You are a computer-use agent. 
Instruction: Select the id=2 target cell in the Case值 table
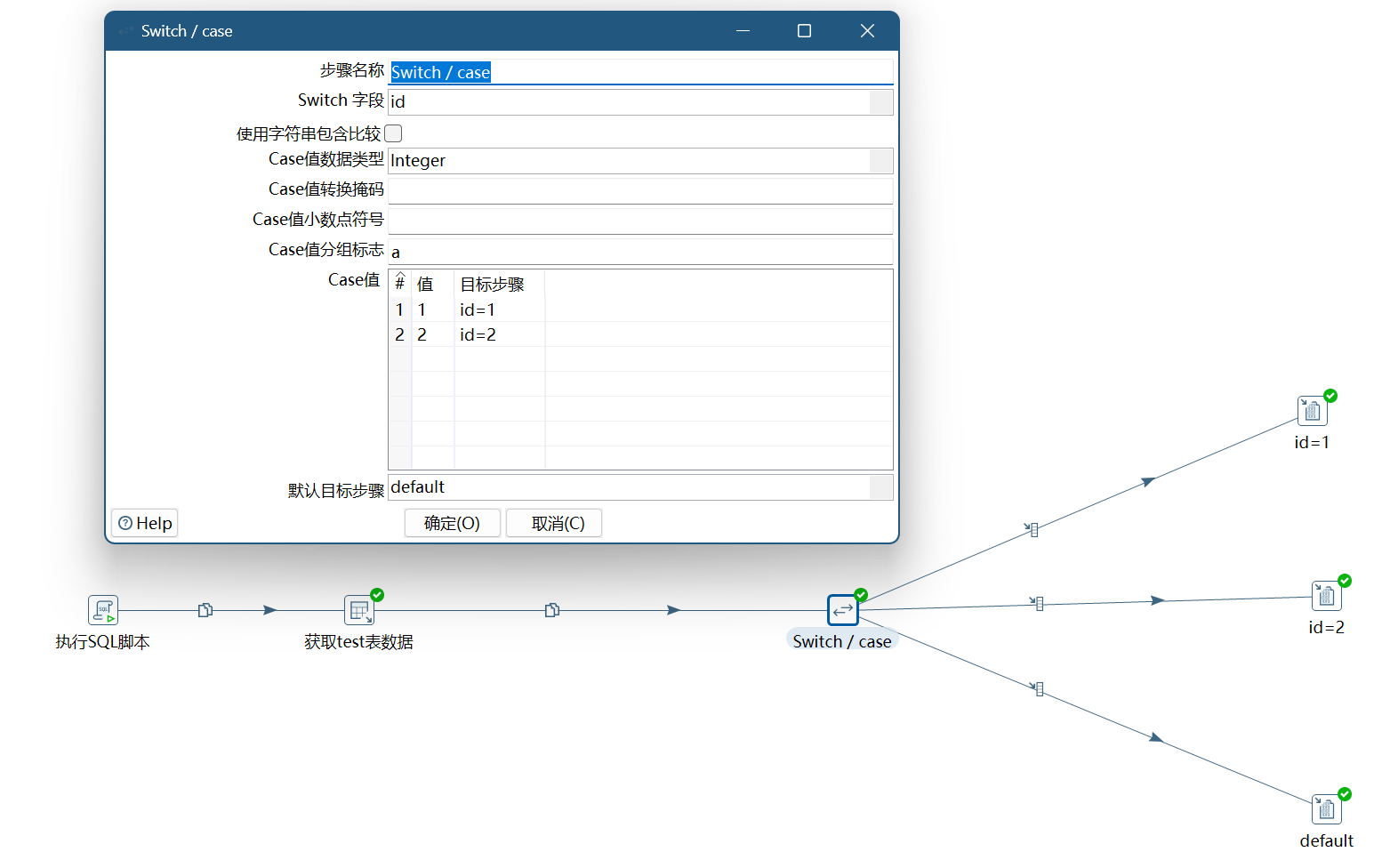click(498, 334)
